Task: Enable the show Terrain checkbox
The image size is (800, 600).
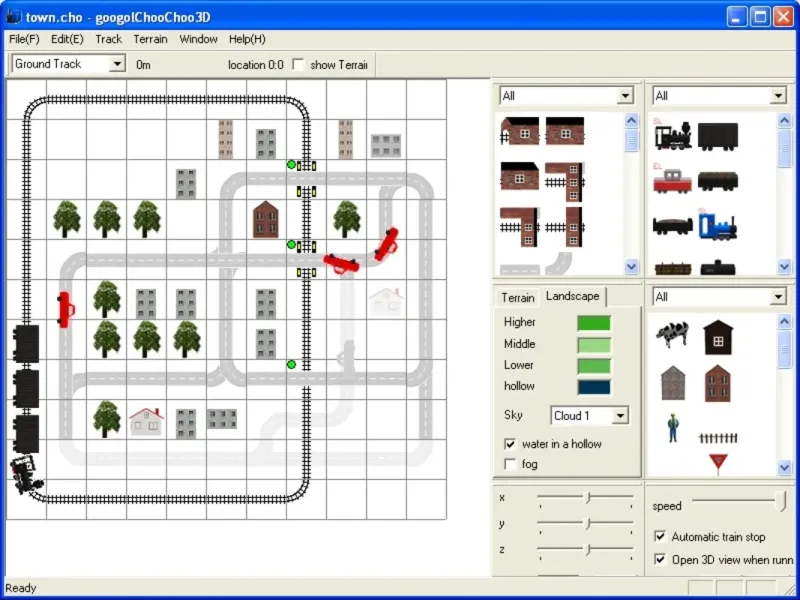Action: (x=298, y=65)
